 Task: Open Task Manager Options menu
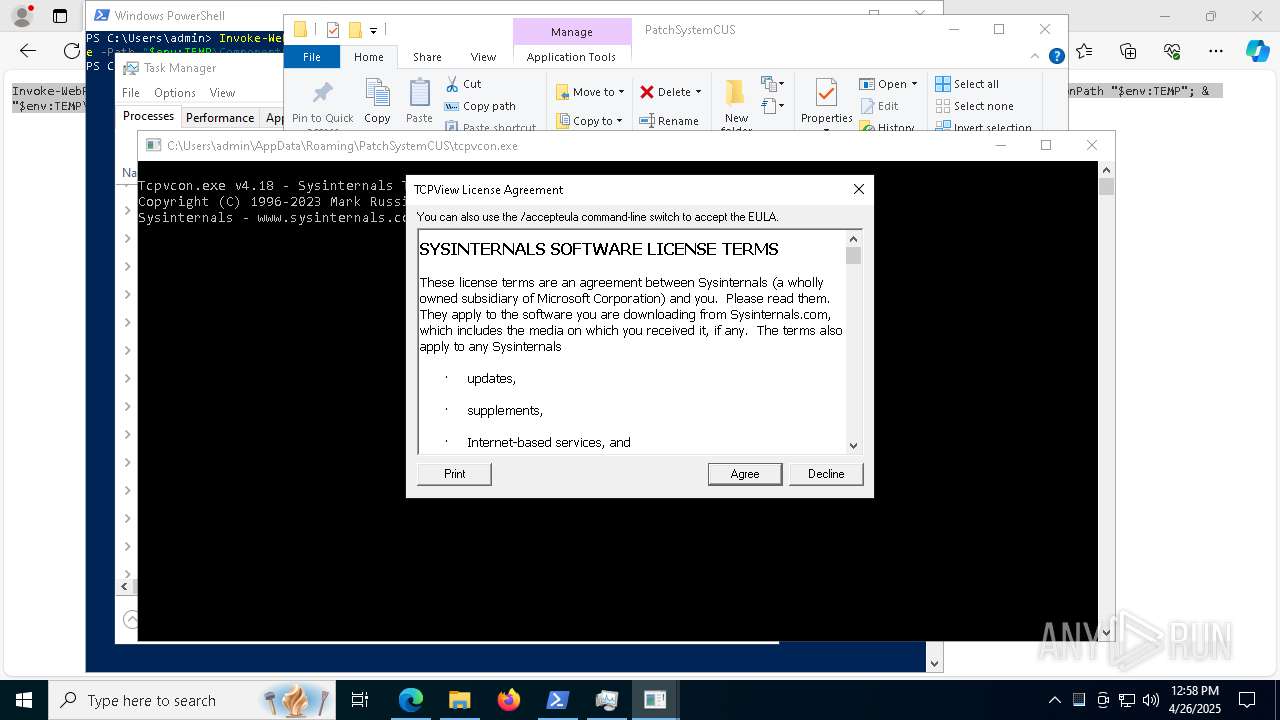(x=175, y=93)
